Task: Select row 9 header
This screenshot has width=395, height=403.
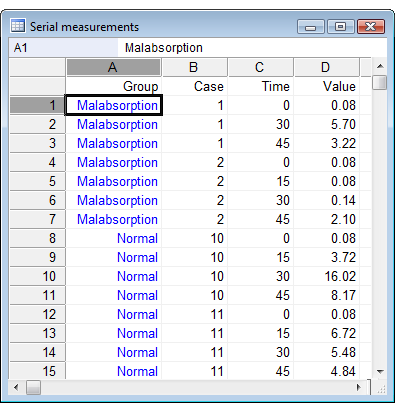Action: (37, 257)
